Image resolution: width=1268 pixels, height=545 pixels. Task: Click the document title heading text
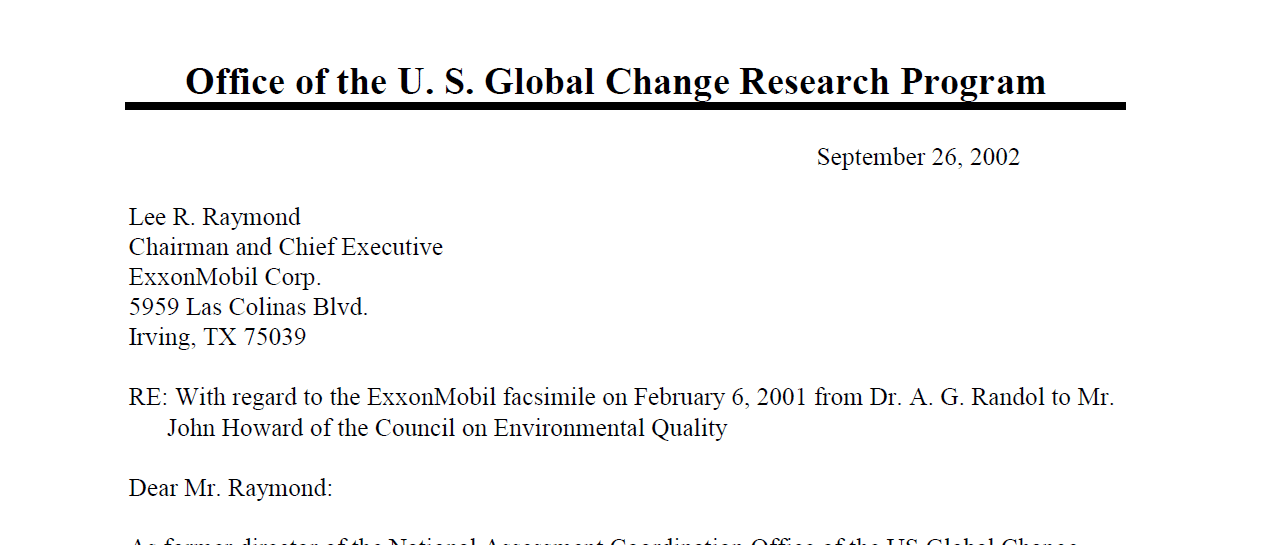[615, 81]
